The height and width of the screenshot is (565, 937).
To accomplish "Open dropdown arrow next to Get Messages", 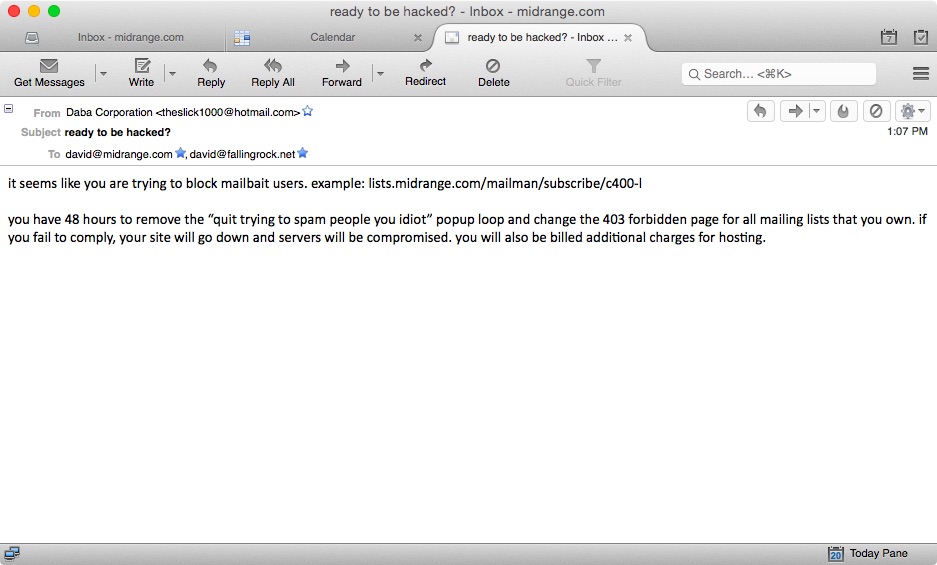I will click(x=102, y=74).
